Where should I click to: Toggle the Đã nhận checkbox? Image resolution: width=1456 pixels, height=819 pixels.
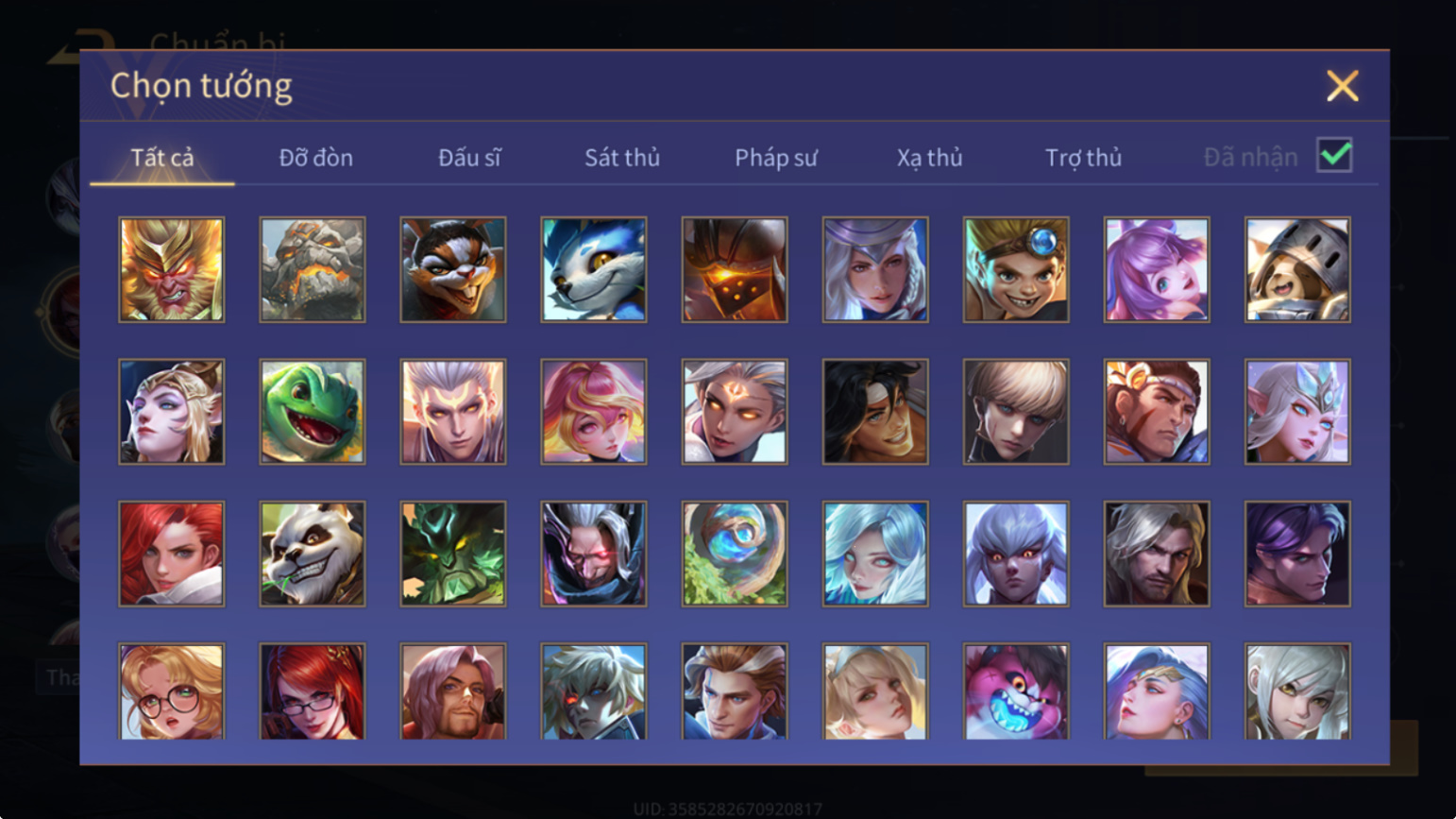pos(1334,156)
